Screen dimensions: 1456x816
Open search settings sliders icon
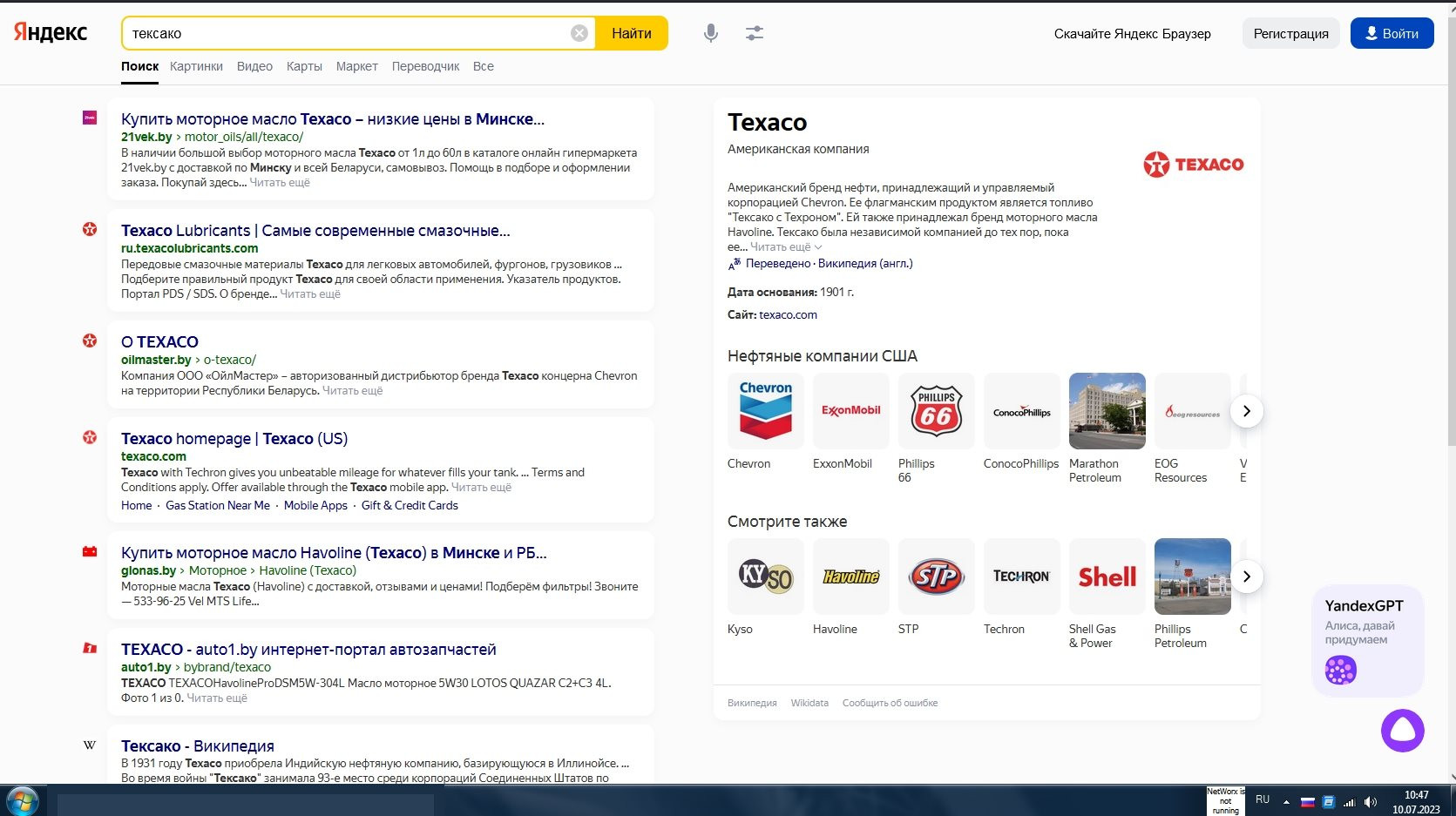755,33
